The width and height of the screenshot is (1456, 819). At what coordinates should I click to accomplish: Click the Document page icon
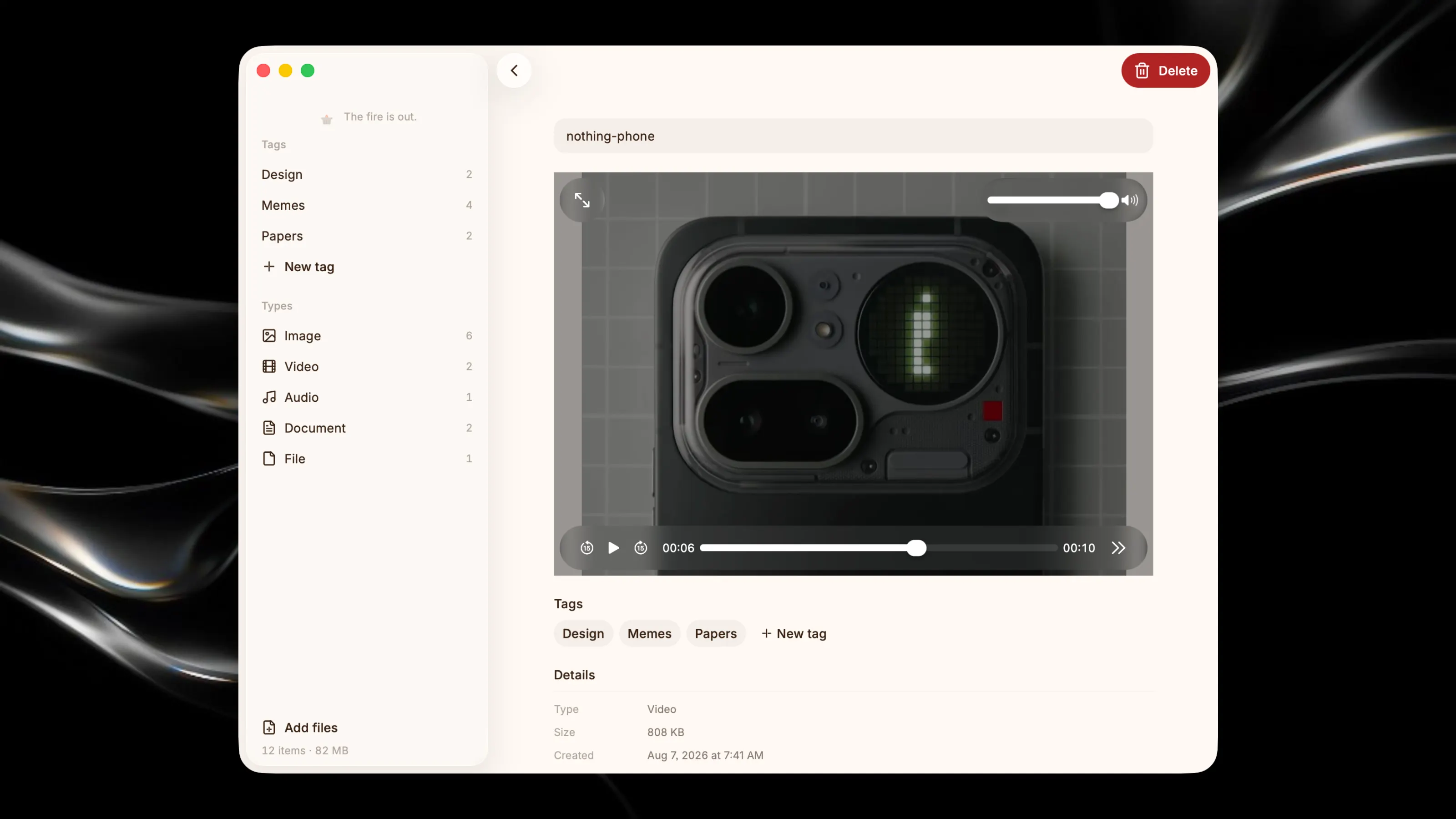tap(269, 428)
